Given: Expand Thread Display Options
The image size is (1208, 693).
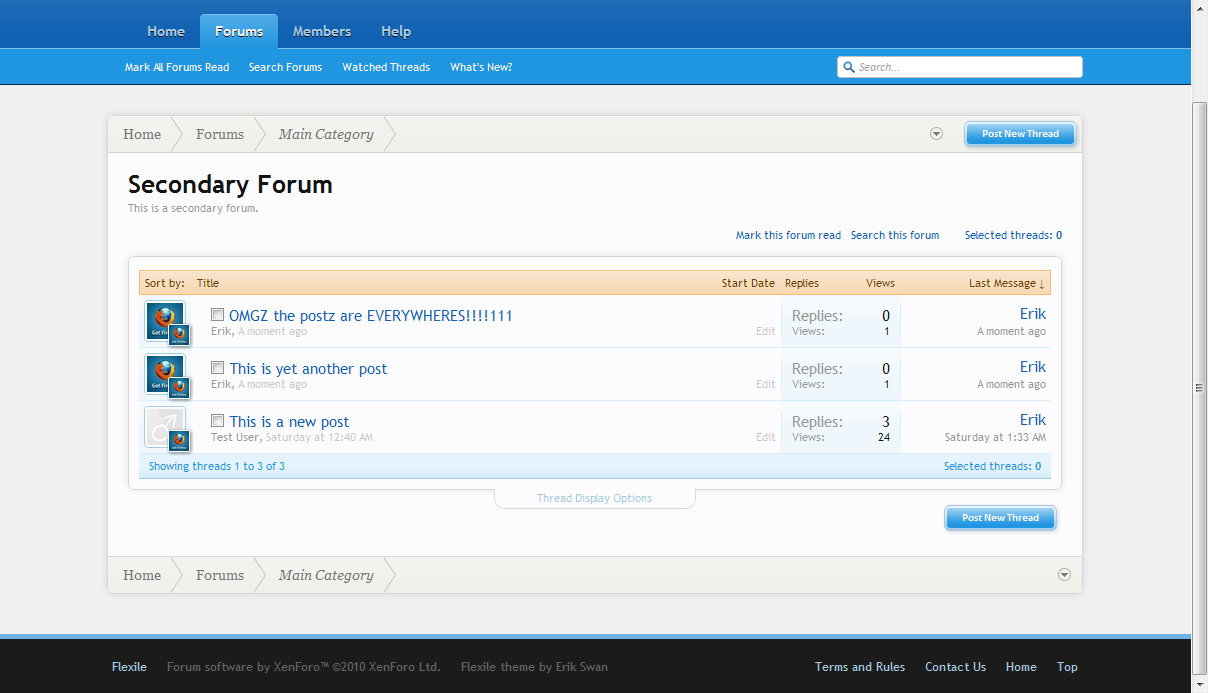Looking at the screenshot, I should 594,497.
